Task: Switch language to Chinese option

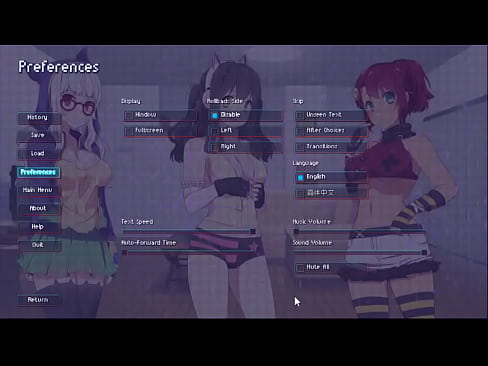Action: [x=332, y=193]
